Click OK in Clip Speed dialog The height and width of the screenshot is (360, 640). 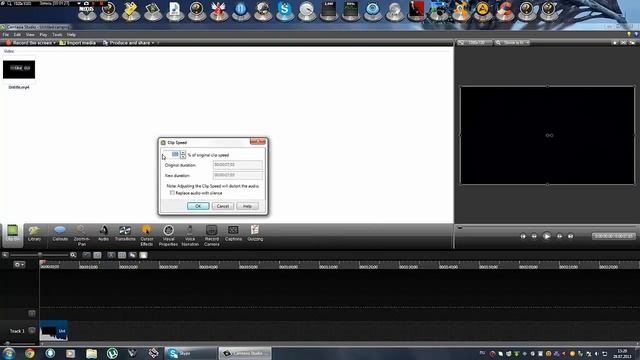click(x=198, y=206)
